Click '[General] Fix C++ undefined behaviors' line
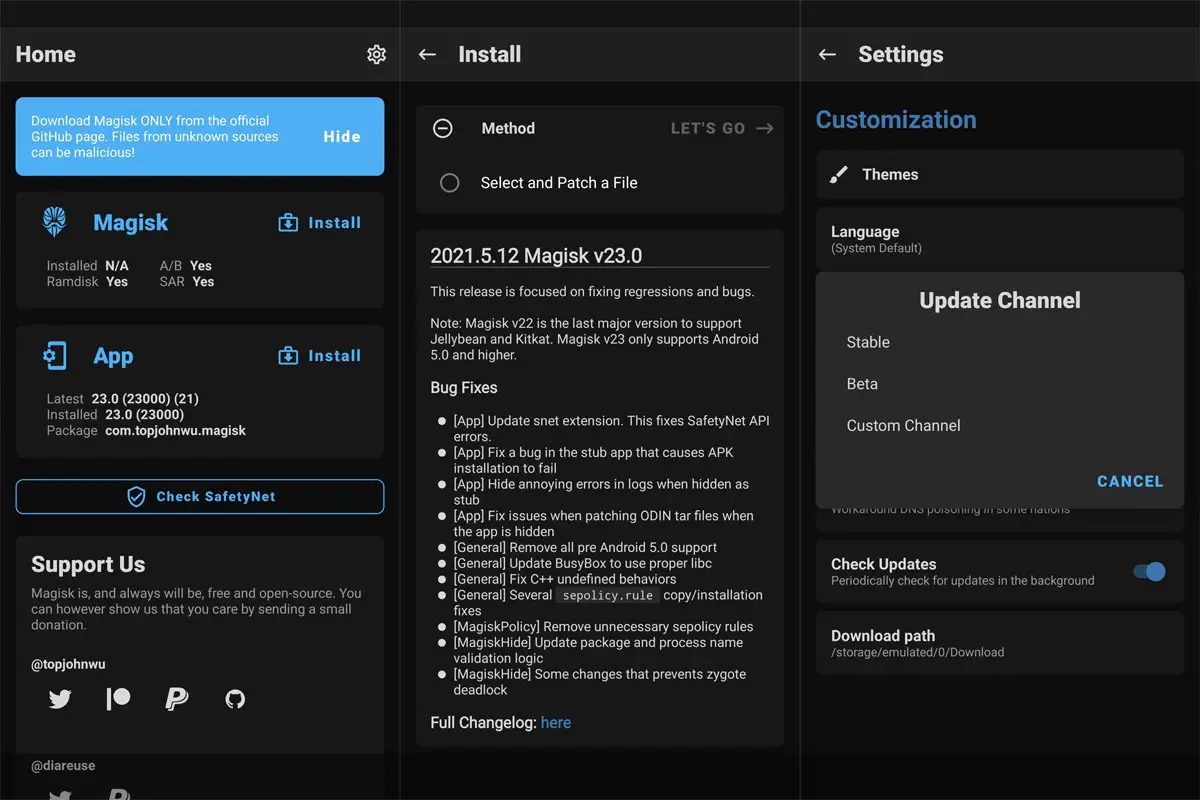Viewport: 1200px width, 800px height. [565, 580]
